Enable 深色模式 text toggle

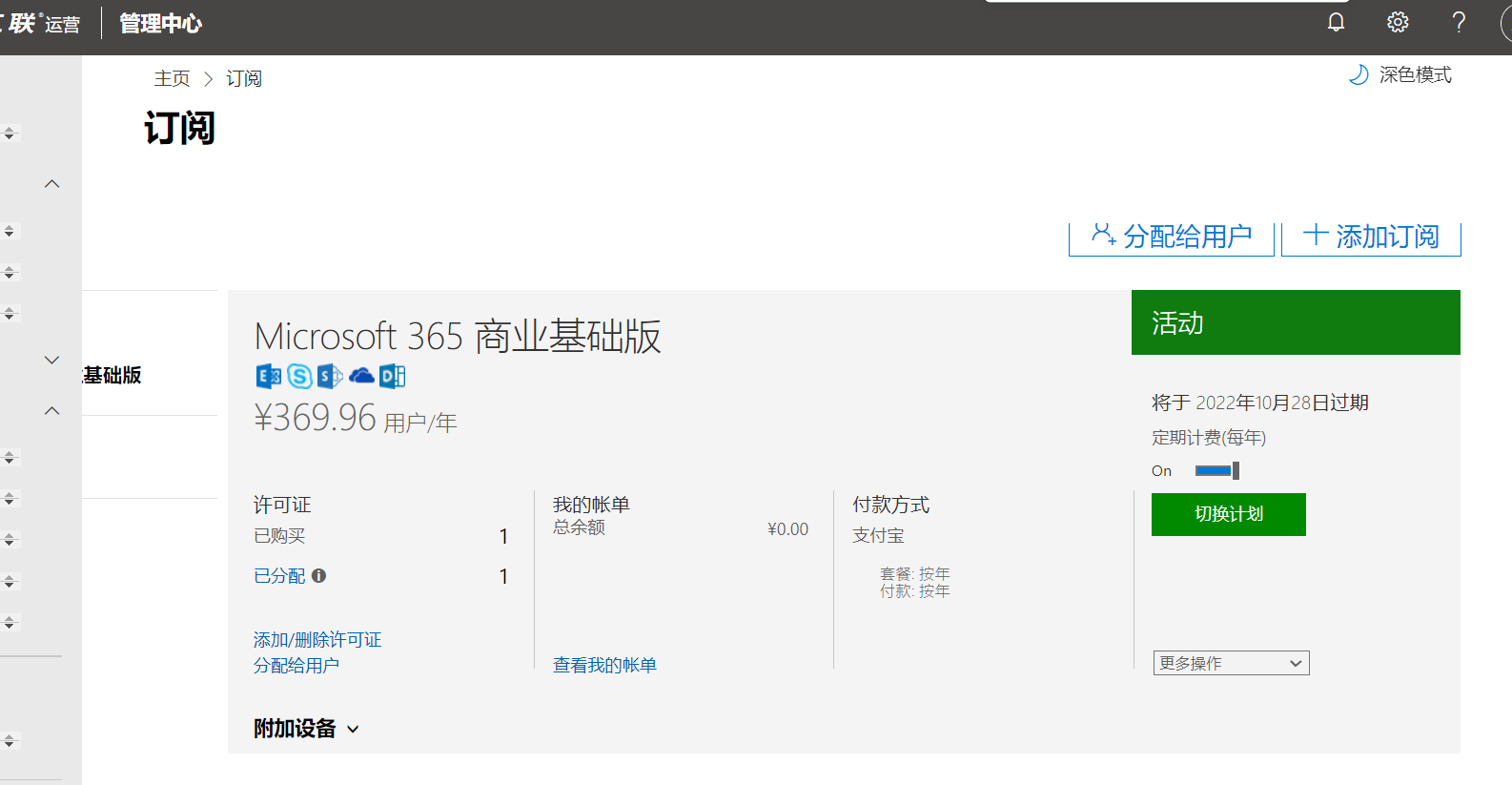(x=1416, y=74)
